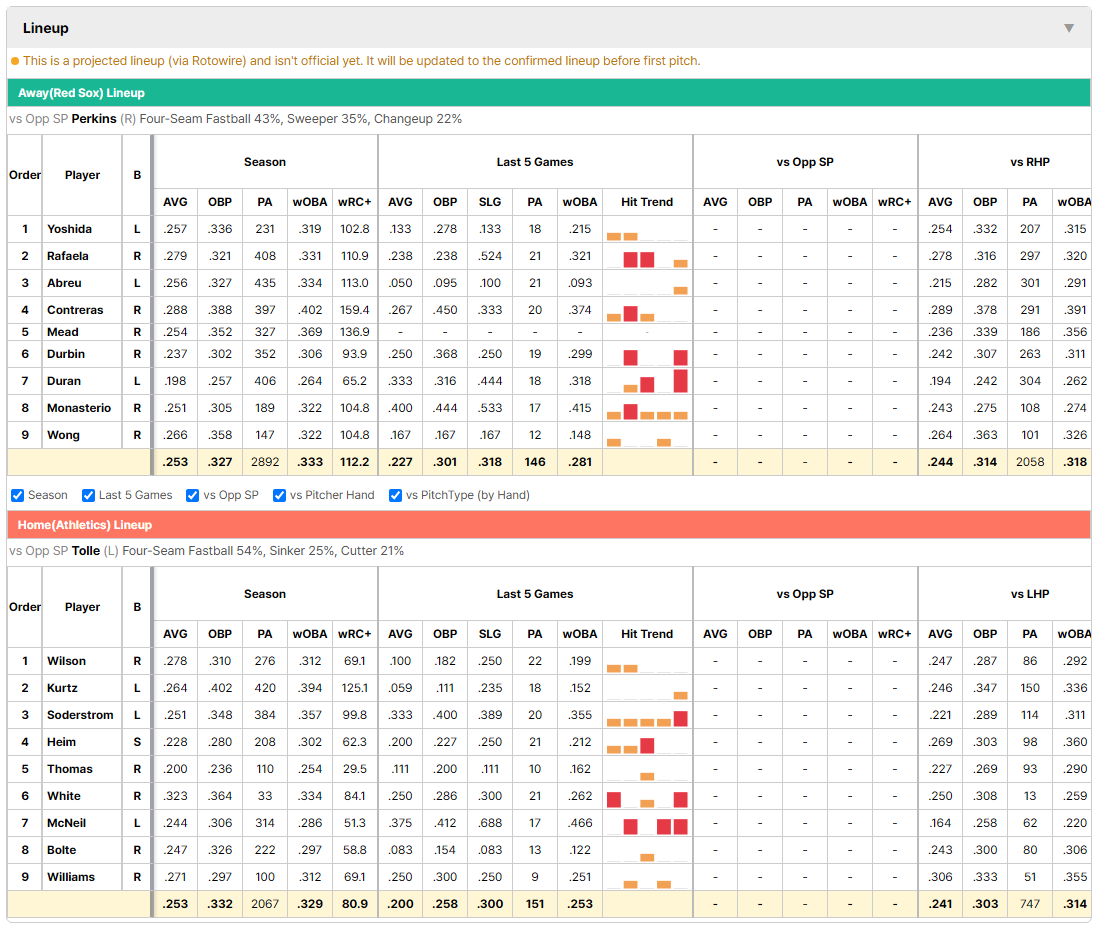Toggle vs PitchType (by Hand) checkbox
1098x929 pixels.
tap(396, 496)
